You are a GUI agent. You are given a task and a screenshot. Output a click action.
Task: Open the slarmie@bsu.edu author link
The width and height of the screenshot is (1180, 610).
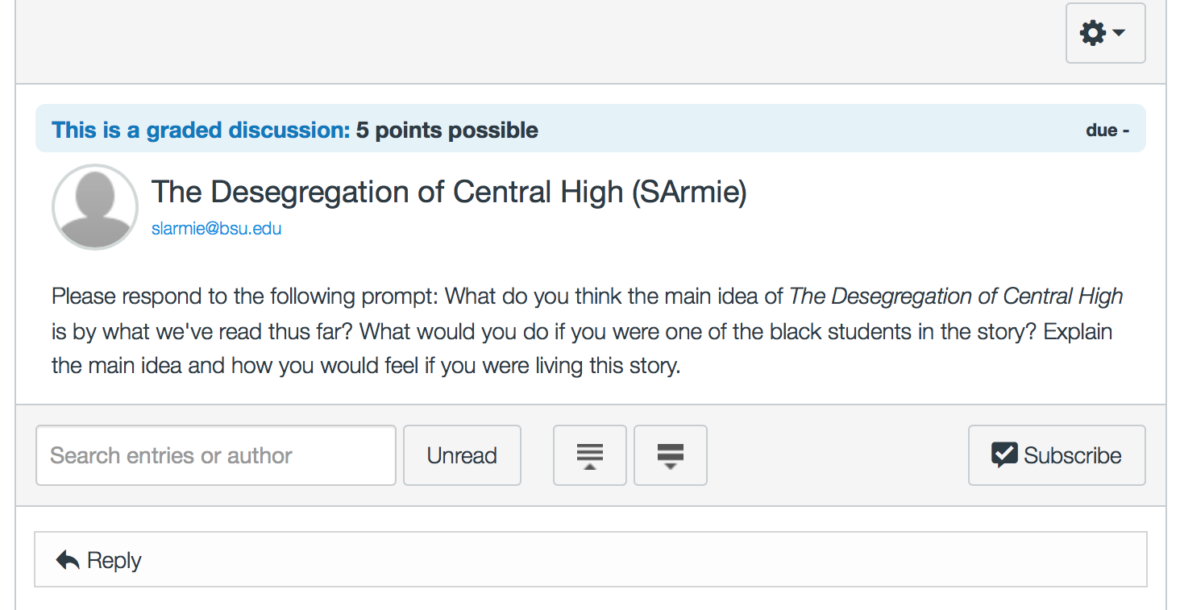pos(216,229)
